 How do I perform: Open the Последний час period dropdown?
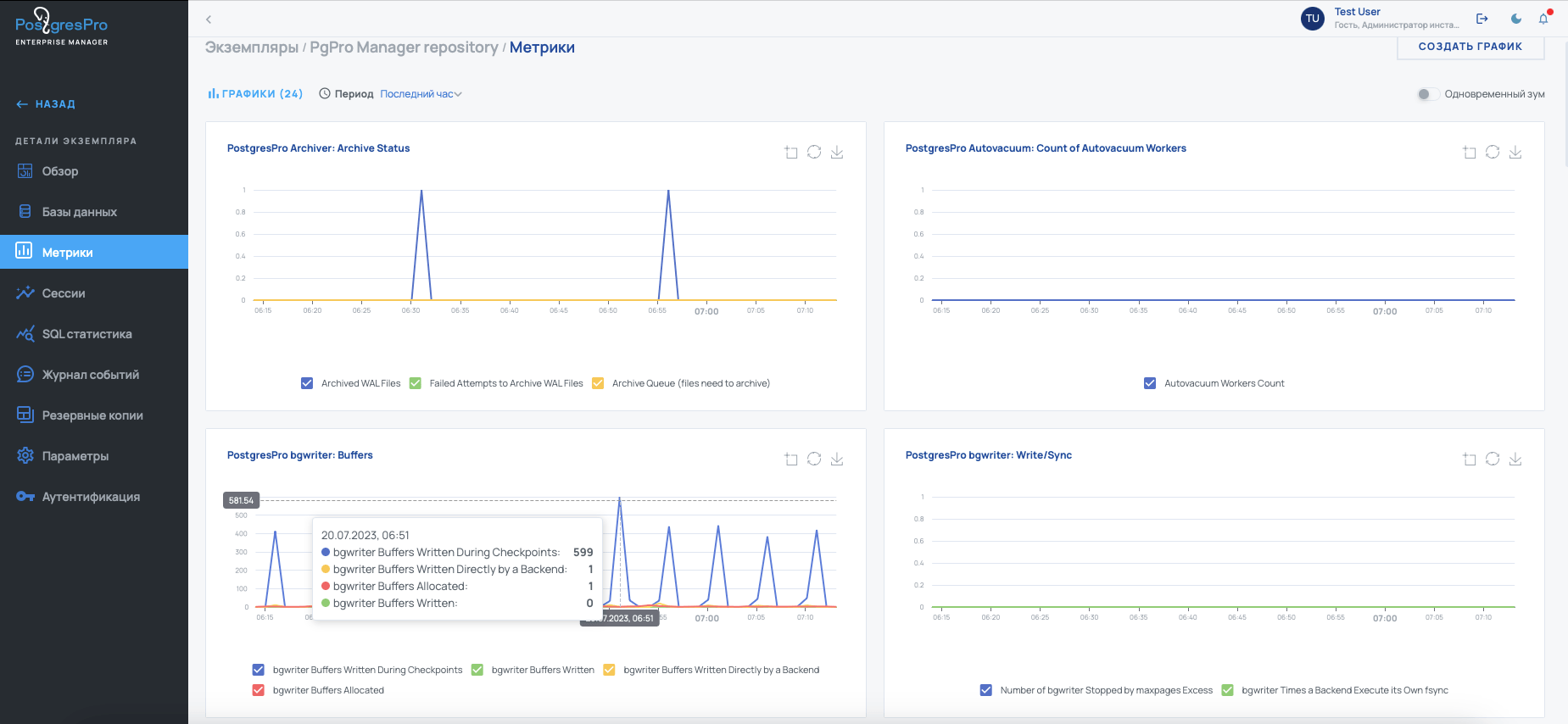(421, 94)
